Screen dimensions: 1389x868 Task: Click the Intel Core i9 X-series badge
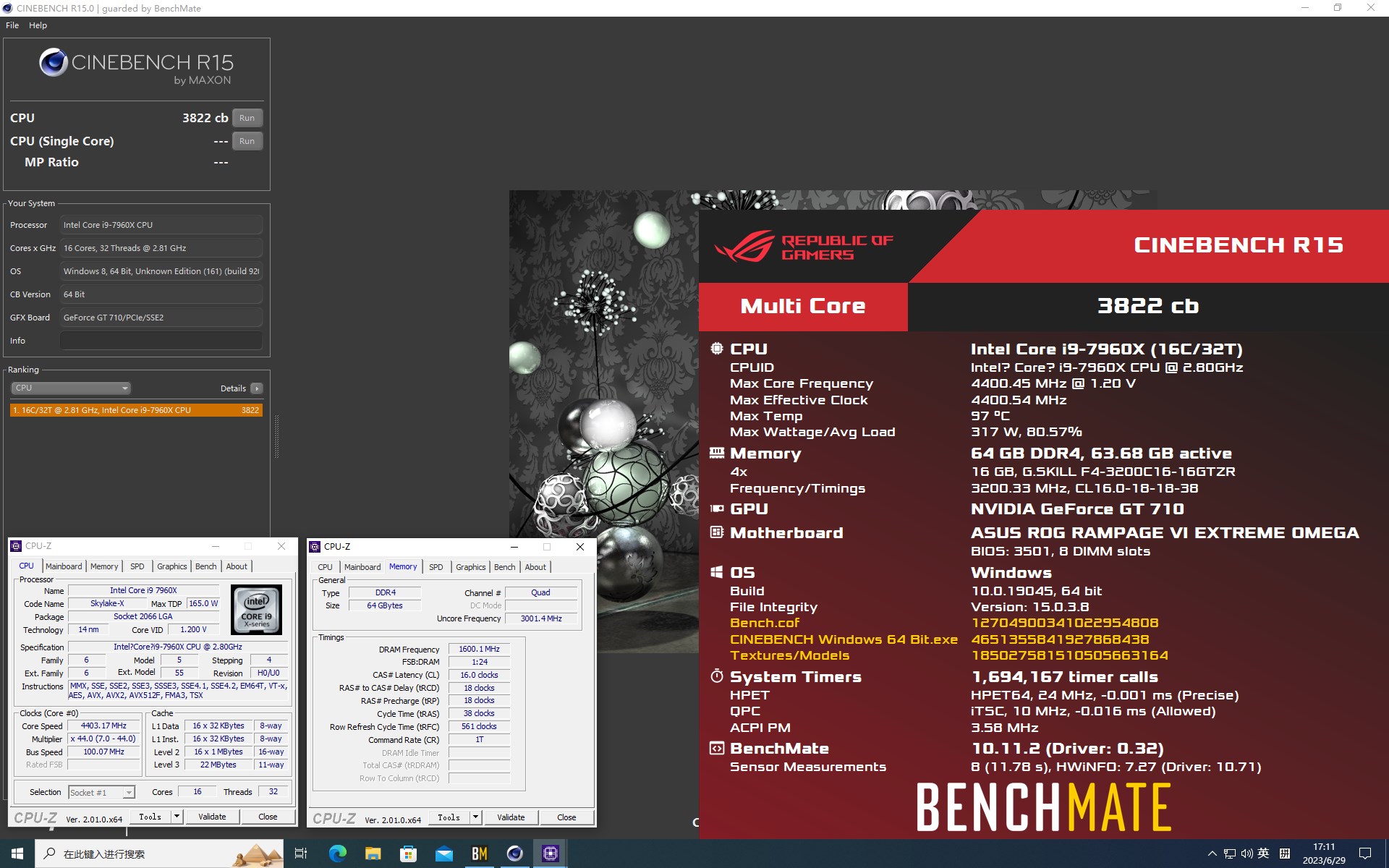coord(256,610)
